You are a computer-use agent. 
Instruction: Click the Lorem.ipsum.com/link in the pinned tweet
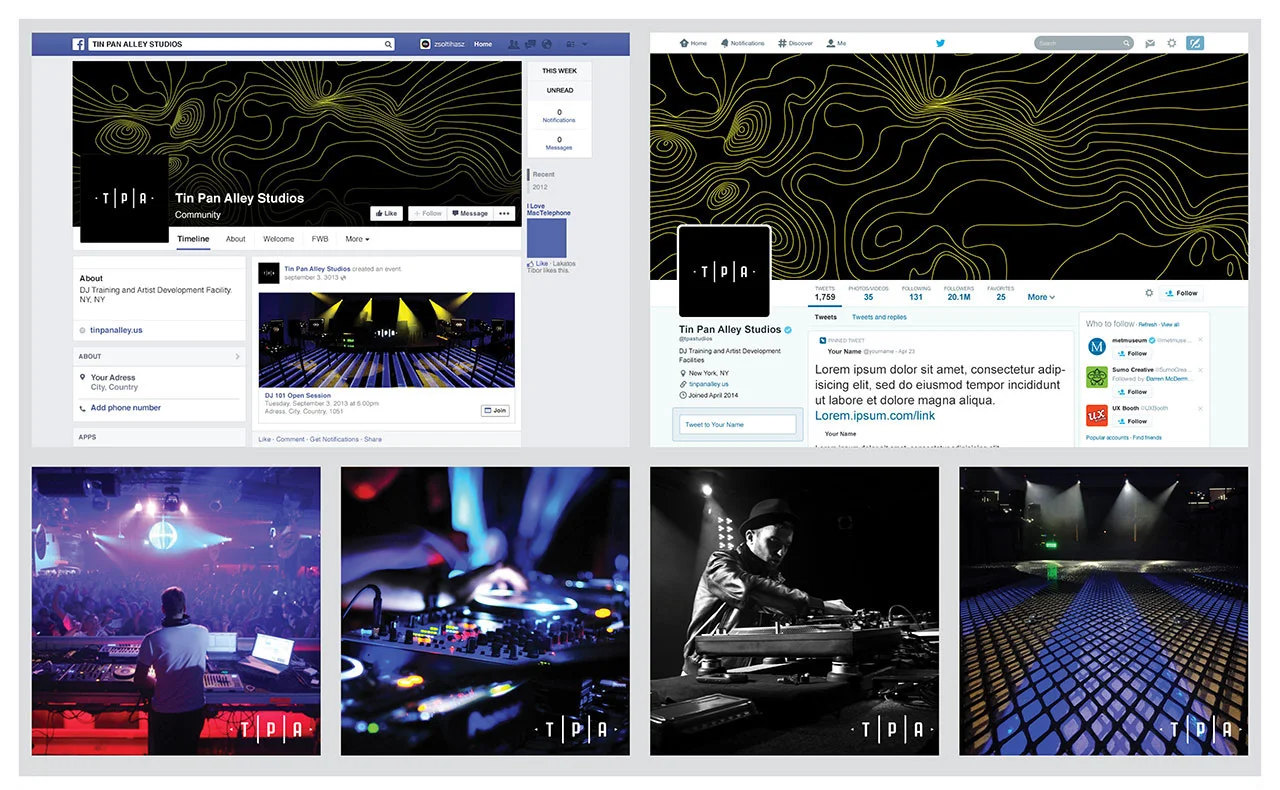(874, 415)
